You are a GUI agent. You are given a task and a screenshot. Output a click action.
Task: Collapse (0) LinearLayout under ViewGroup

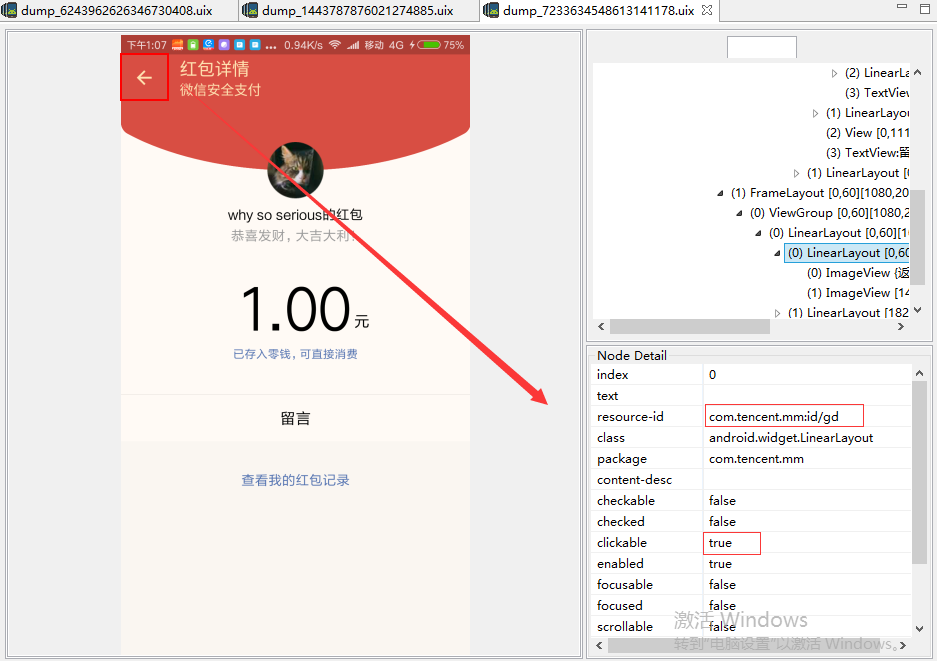point(758,233)
